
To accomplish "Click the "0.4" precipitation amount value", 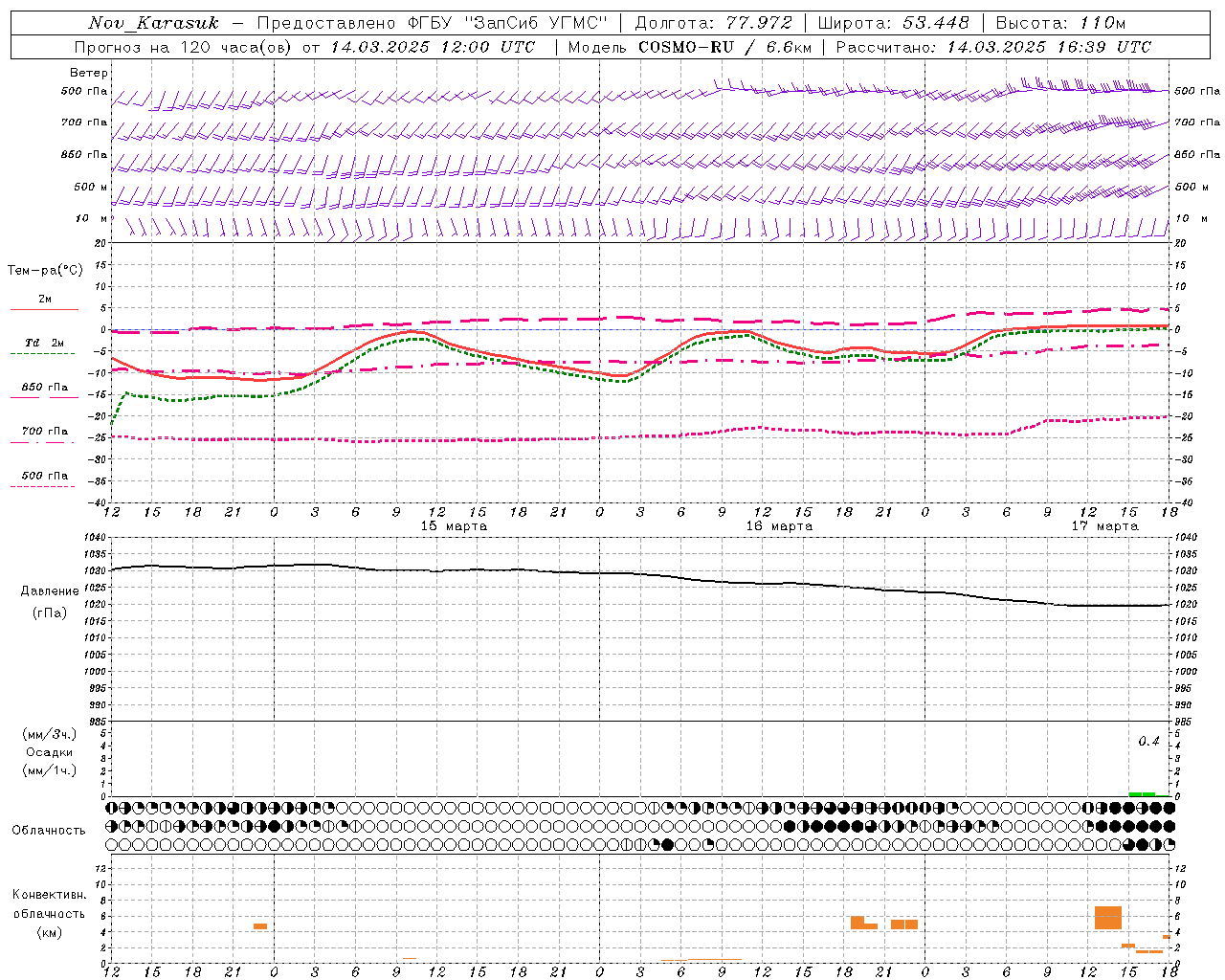I will point(1148,742).
